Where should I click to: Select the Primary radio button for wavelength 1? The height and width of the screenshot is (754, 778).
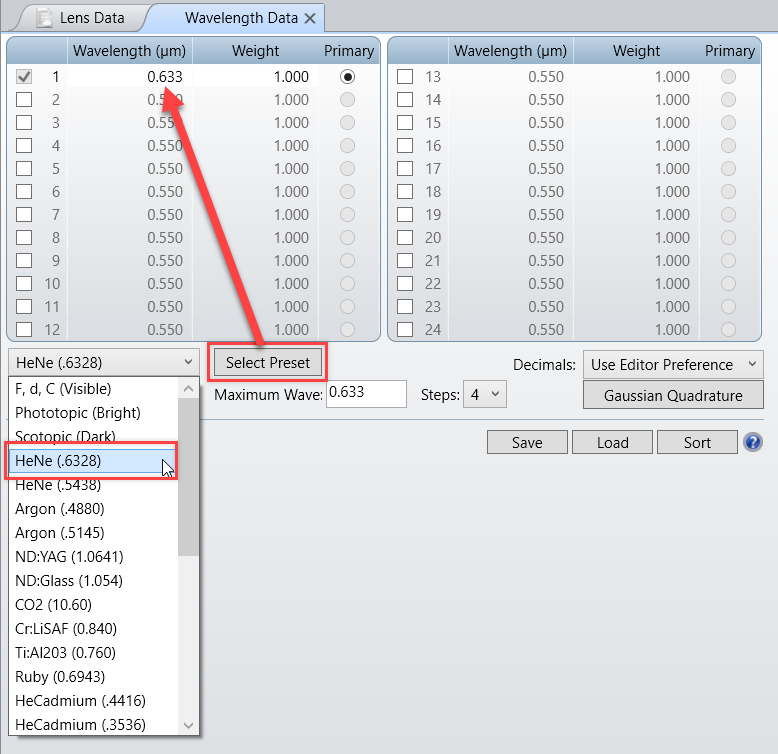[348, 77]
